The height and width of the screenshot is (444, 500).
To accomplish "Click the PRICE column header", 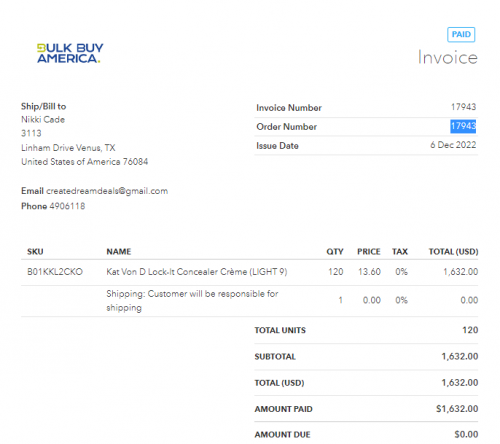I will pos(369,252).
